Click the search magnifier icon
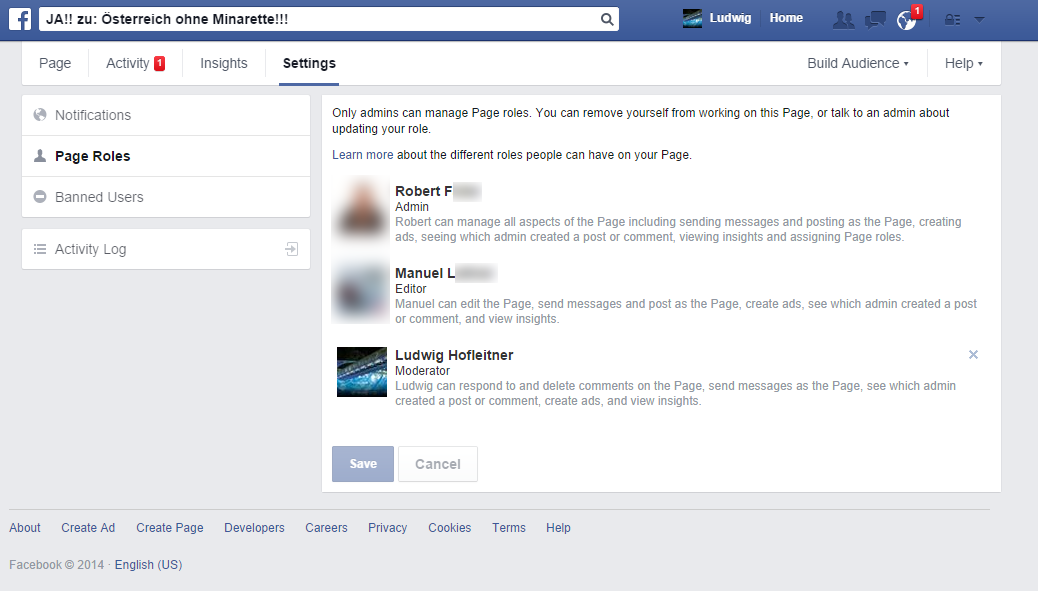 tap(606, 19)
